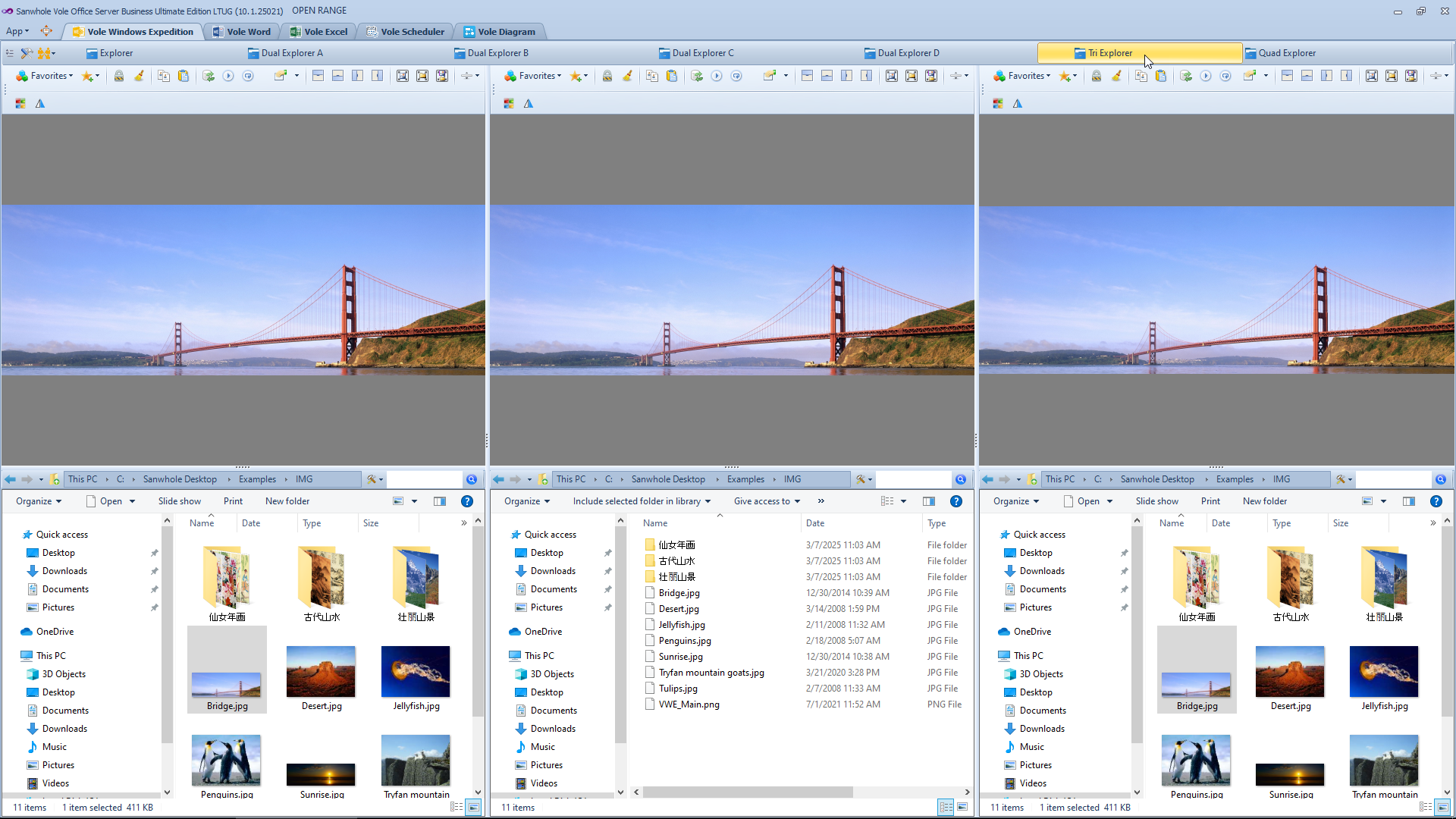
Task: Click broom clean icon in left pane toolbar
Action: 139,76
